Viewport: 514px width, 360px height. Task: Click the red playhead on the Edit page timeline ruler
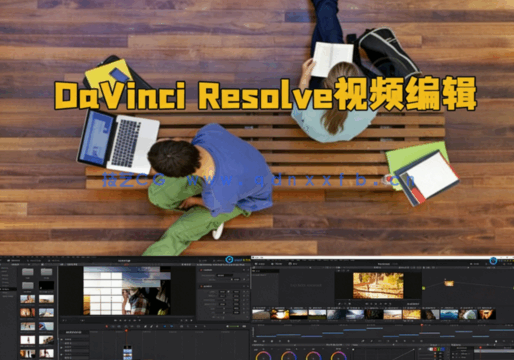[x=126, y=330]
